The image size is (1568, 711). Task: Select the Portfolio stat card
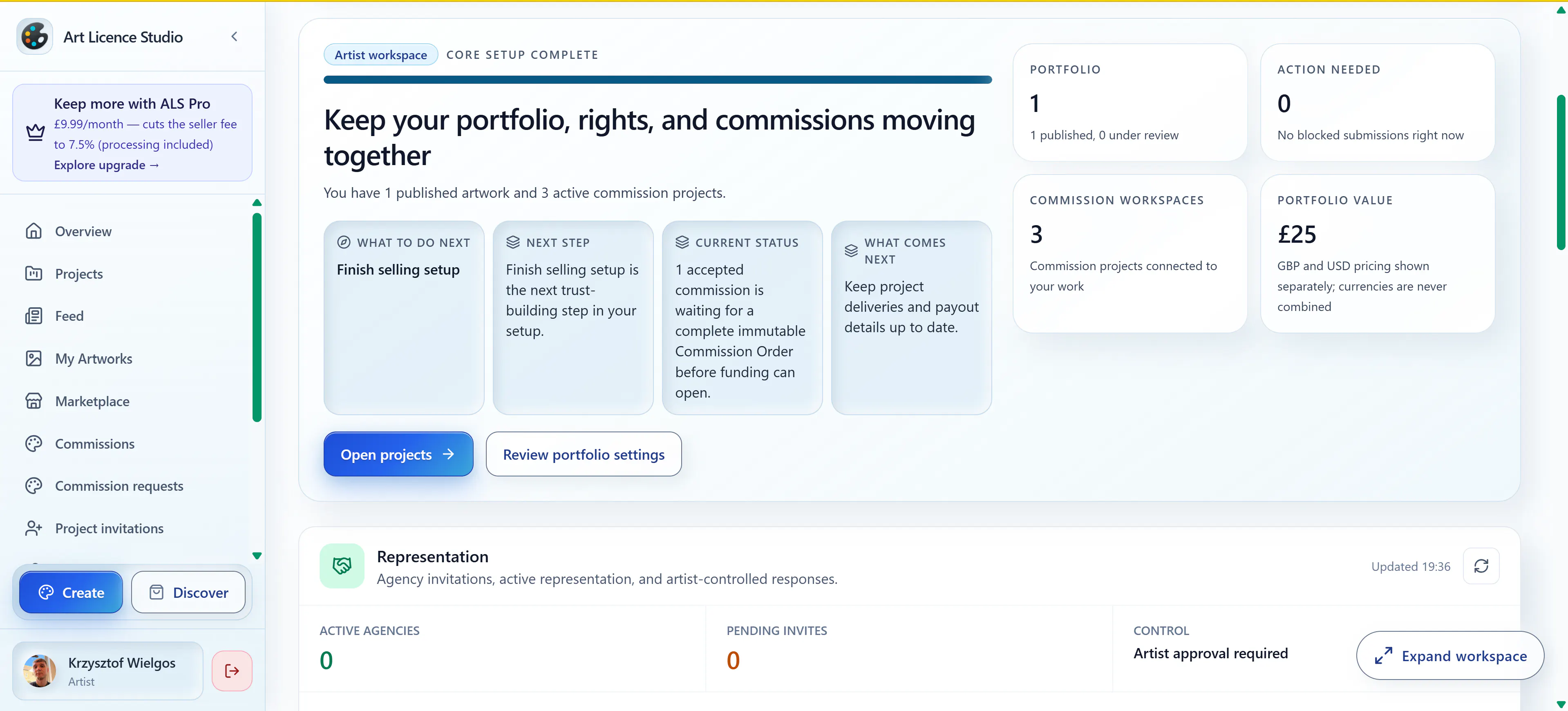pyautogui.click(x=1130, y=102)
